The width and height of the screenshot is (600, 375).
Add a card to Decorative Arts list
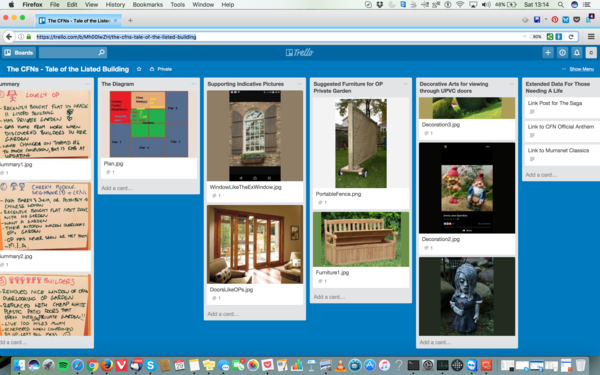click(435, 342)
